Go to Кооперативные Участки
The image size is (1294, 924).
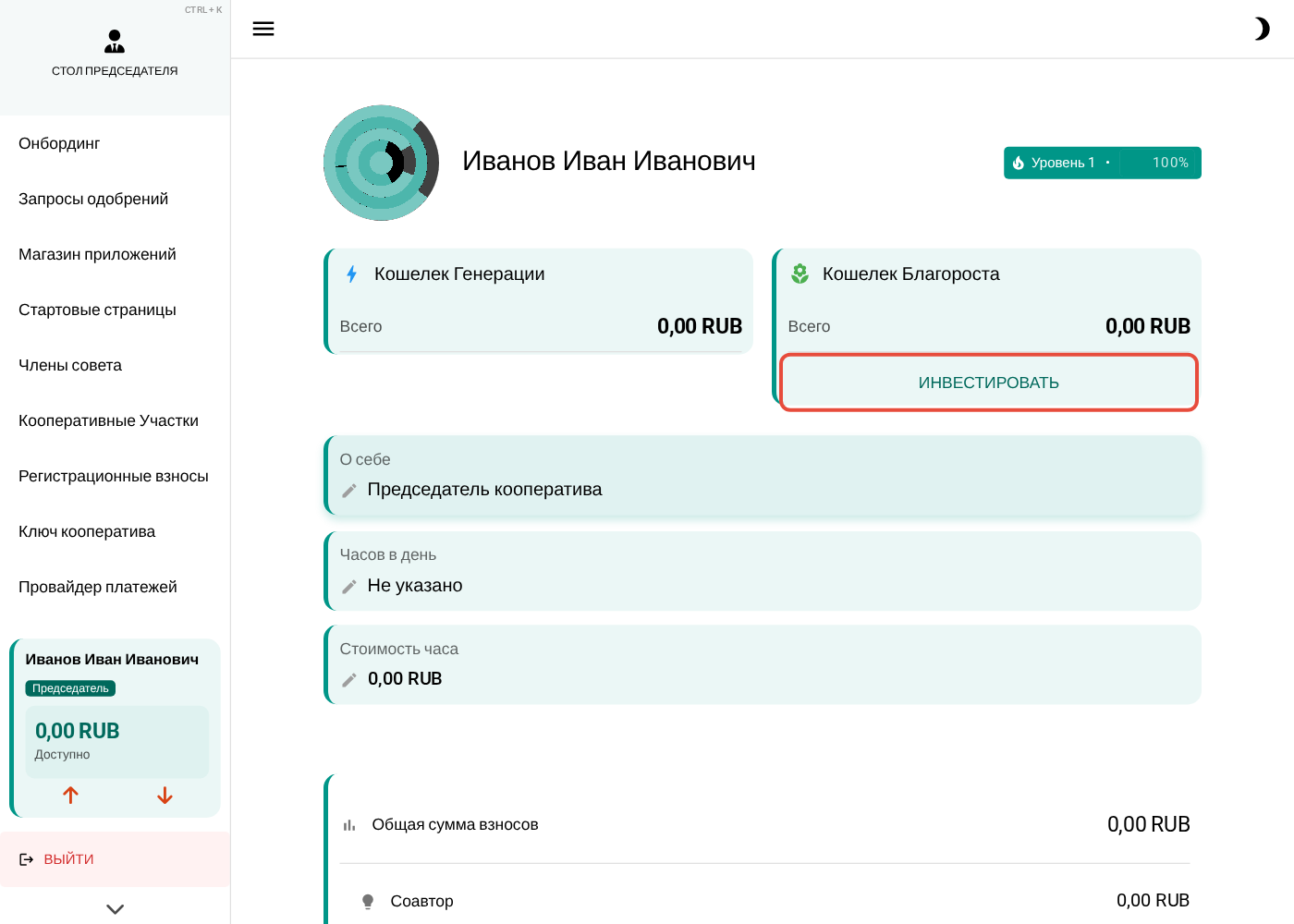coord(115,420)
